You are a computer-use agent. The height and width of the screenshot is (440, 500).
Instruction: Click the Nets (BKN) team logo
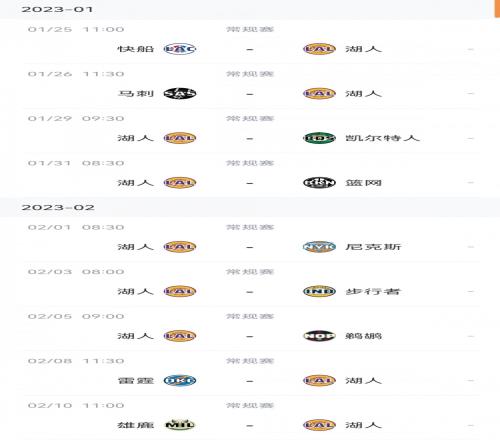pyautogui.click(x=319, y=183)
